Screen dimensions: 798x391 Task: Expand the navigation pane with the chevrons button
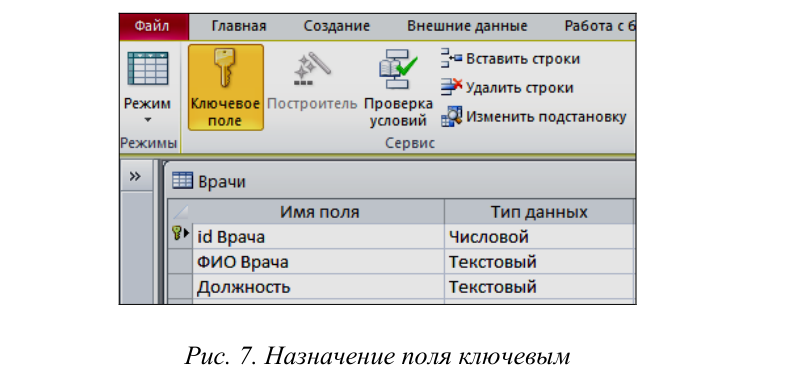(135, 176)
